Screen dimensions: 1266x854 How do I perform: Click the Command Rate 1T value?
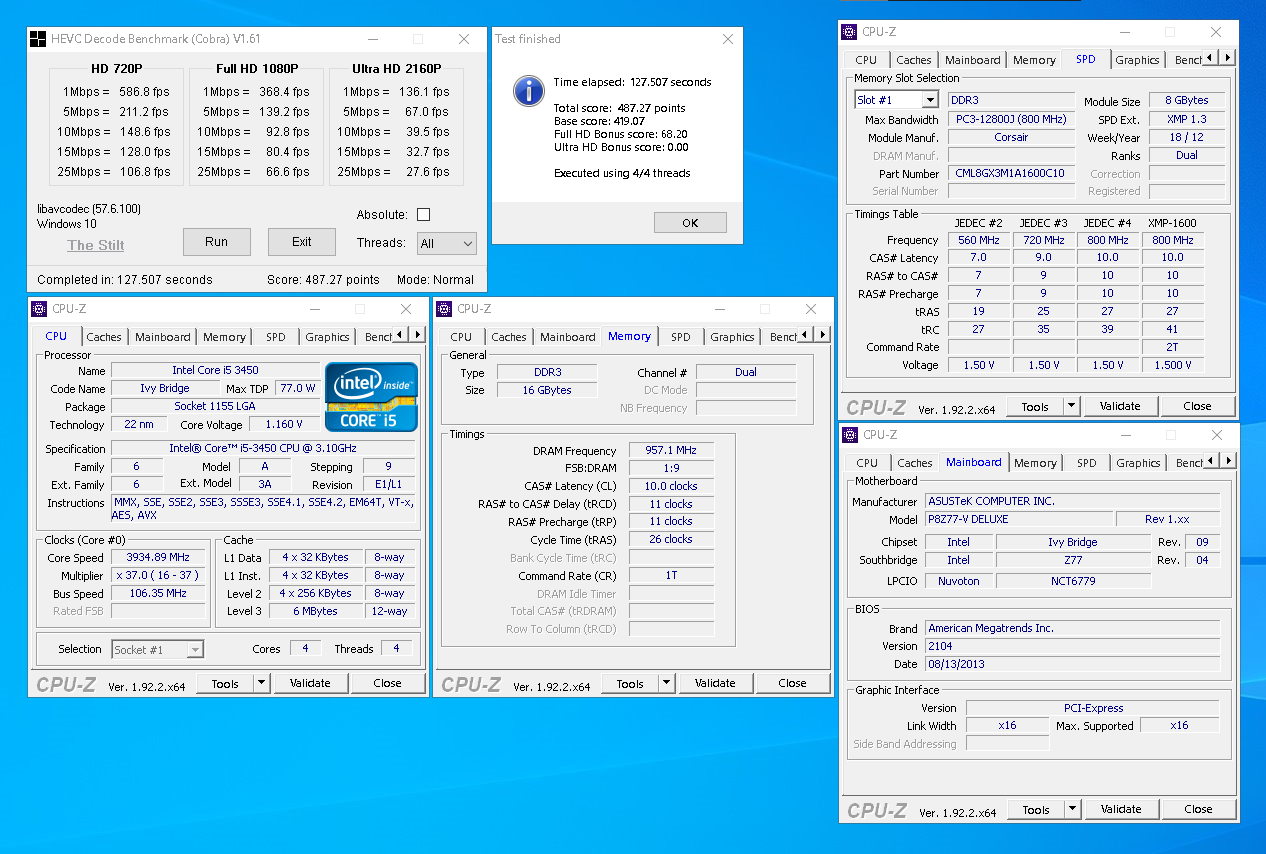671,576
